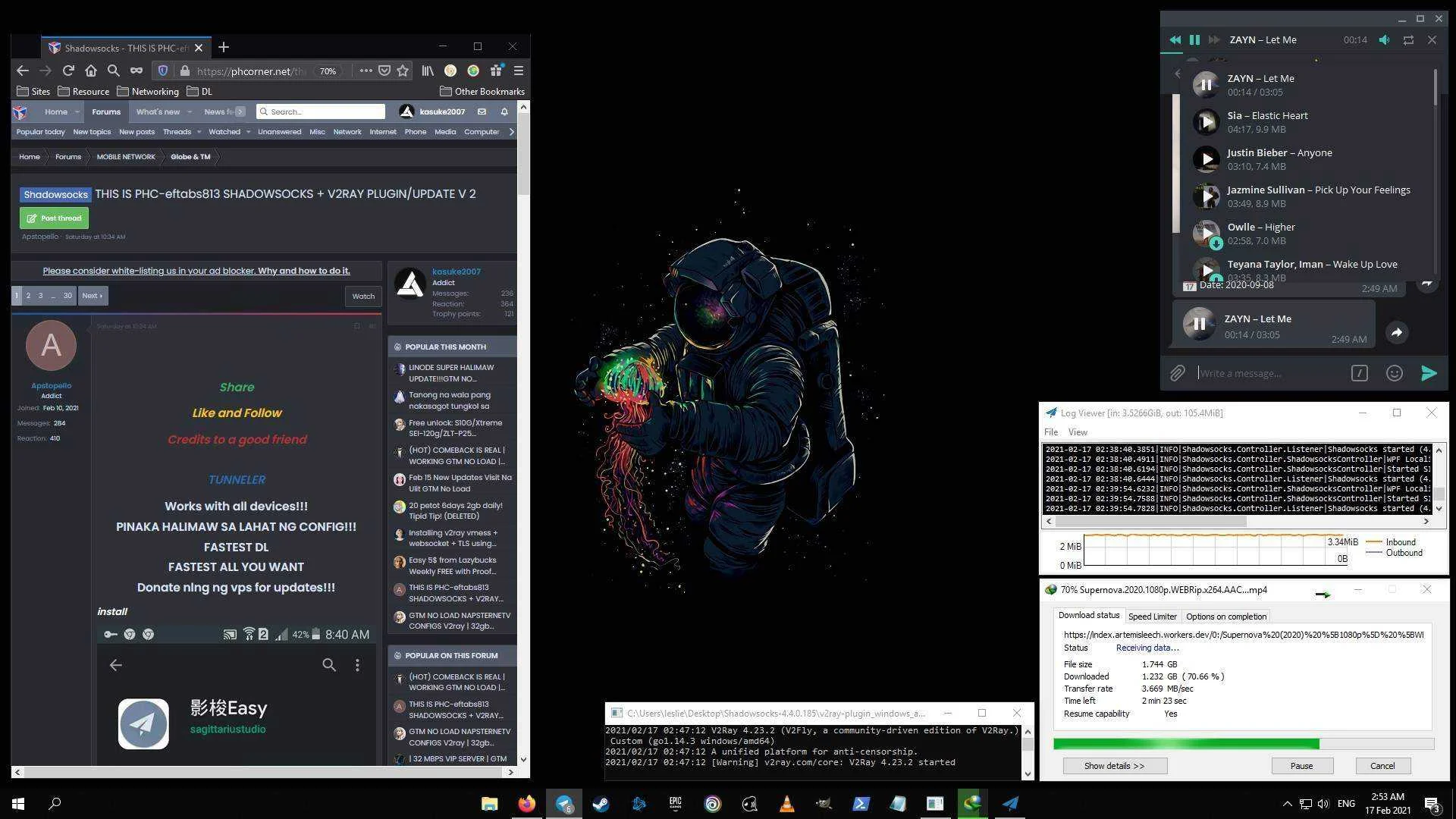Open Telegram emoji picker
This screenshot has height=819, width=1456.
point(1394,373)
